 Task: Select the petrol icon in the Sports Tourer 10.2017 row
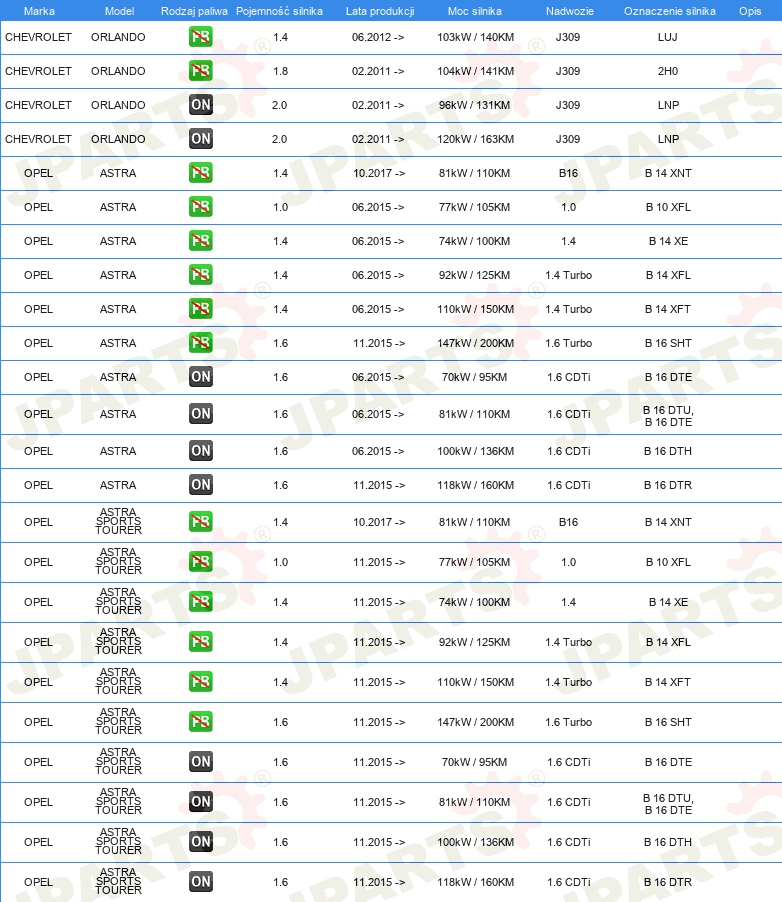point(200,522)
